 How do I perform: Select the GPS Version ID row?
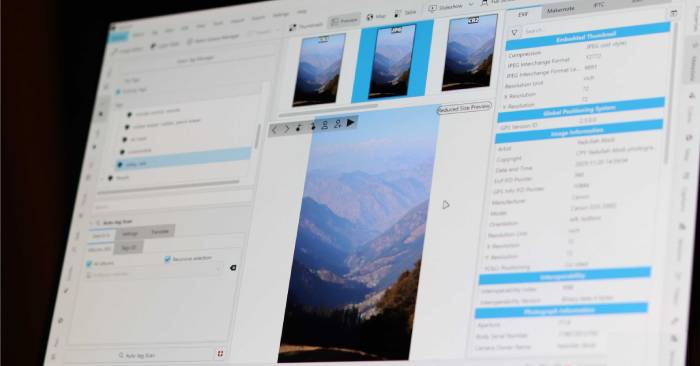(580, 123)
